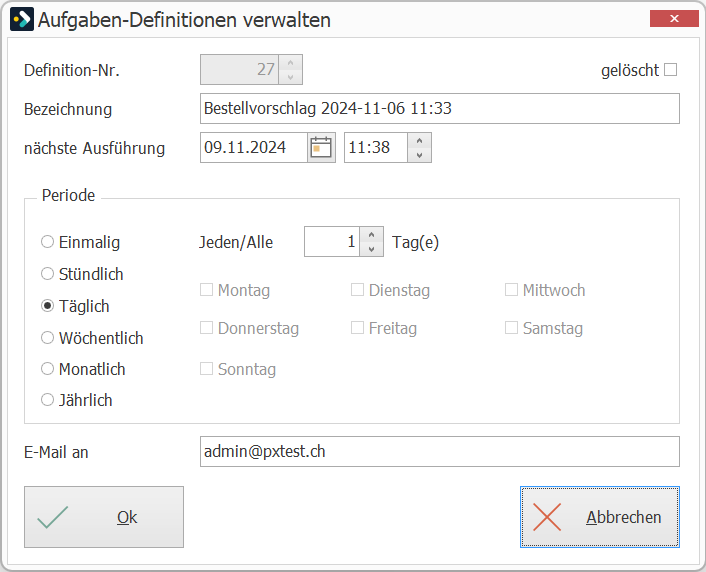This screenshot has height=572, width=706.
Task: Check the Sonntag checkbox
Action: pyautogui.click(x=206, y=369)
